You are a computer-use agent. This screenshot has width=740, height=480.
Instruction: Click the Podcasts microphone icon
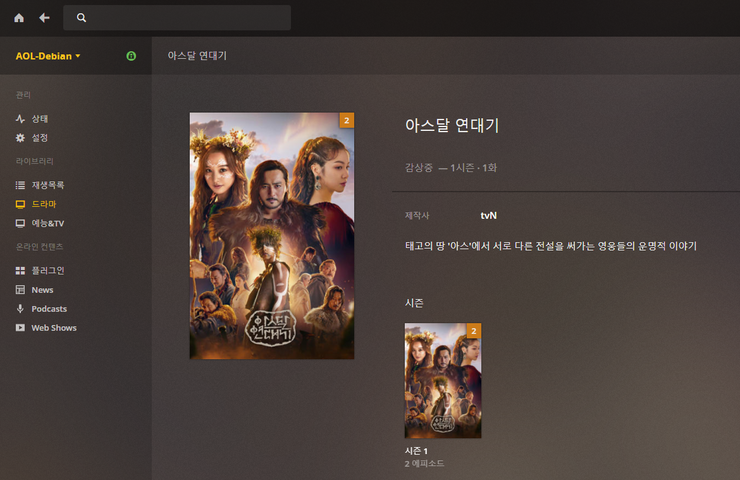tap(20, 309)
